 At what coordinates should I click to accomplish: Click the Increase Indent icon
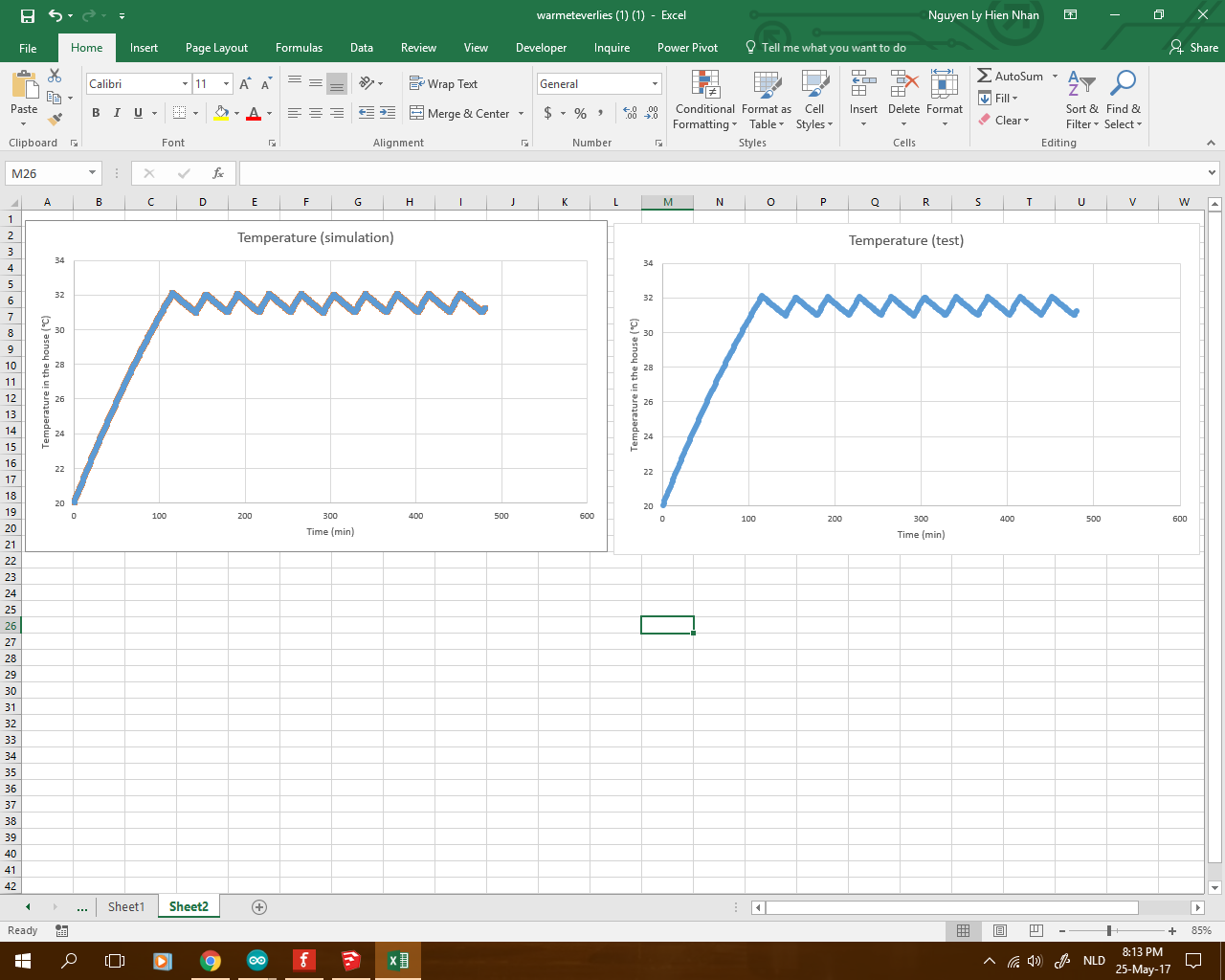[x=388, y=113]
